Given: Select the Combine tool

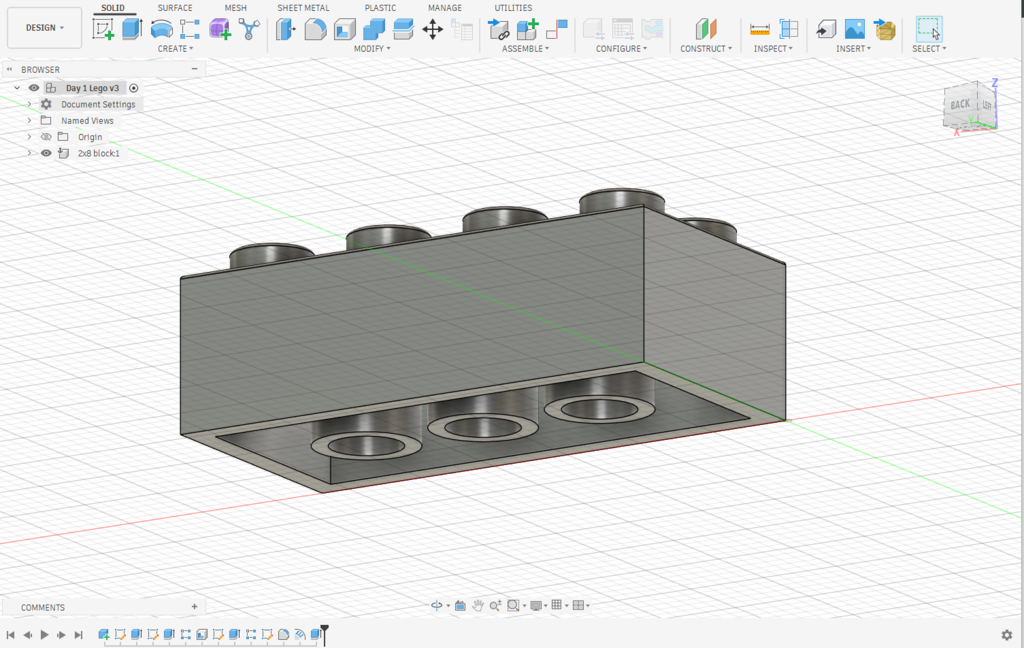Looking at the screenshot, I should point(374,29).
